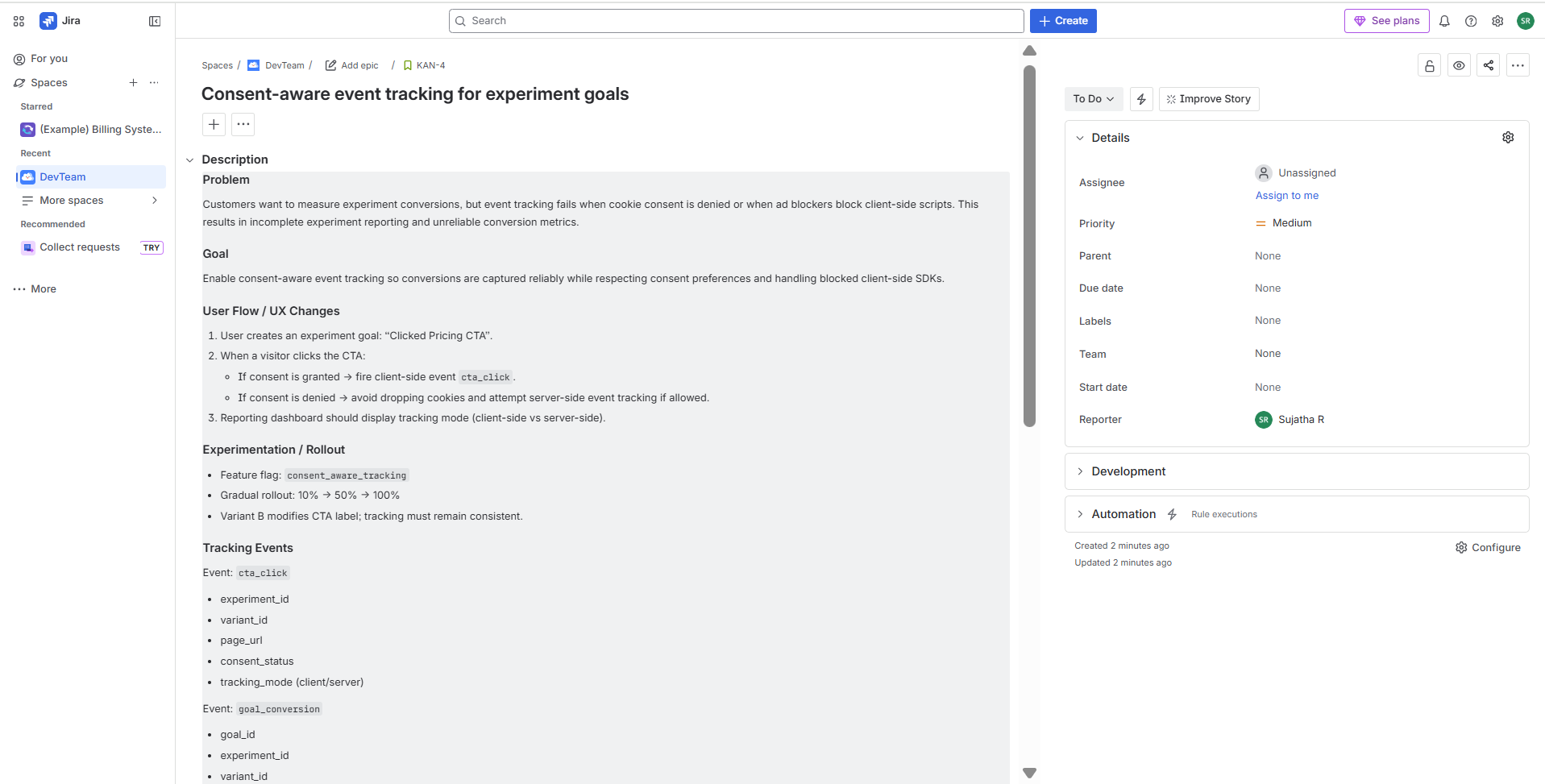Viewport: 1545px width, 784px height.
Task: Open the issue actions ellipsis menu
Action: click(1518, 65)
